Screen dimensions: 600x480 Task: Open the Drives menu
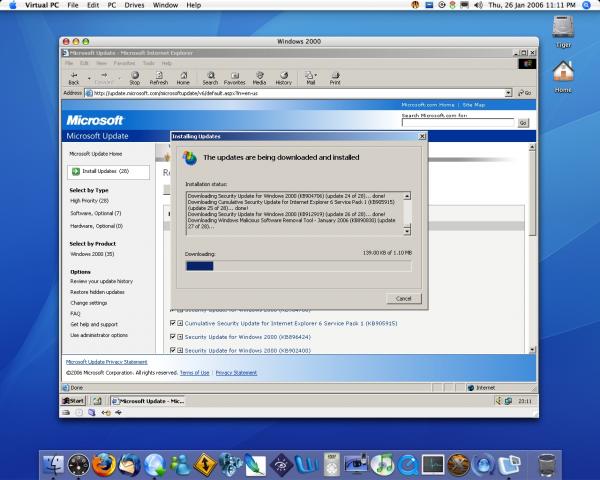(x=134, y=5)
